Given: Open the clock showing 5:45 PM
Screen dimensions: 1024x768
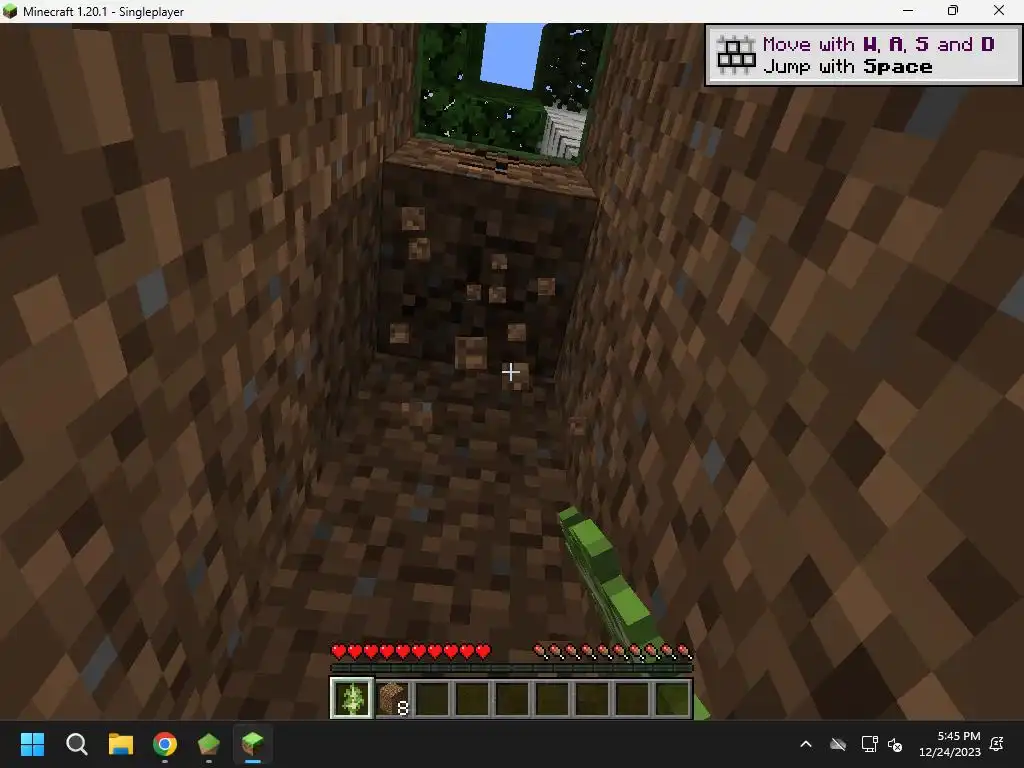Looking at the screenshot, I should [950, 744].
